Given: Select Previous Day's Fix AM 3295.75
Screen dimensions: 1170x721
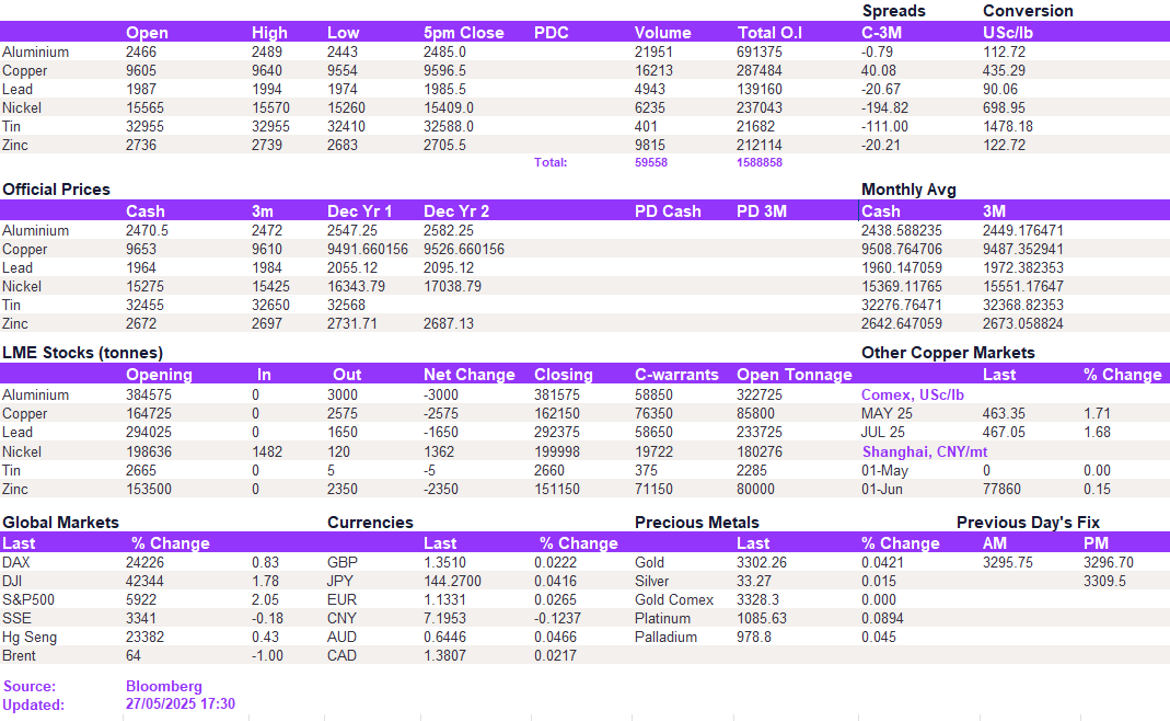Looking at the screenshot, I should (1007, 563).
